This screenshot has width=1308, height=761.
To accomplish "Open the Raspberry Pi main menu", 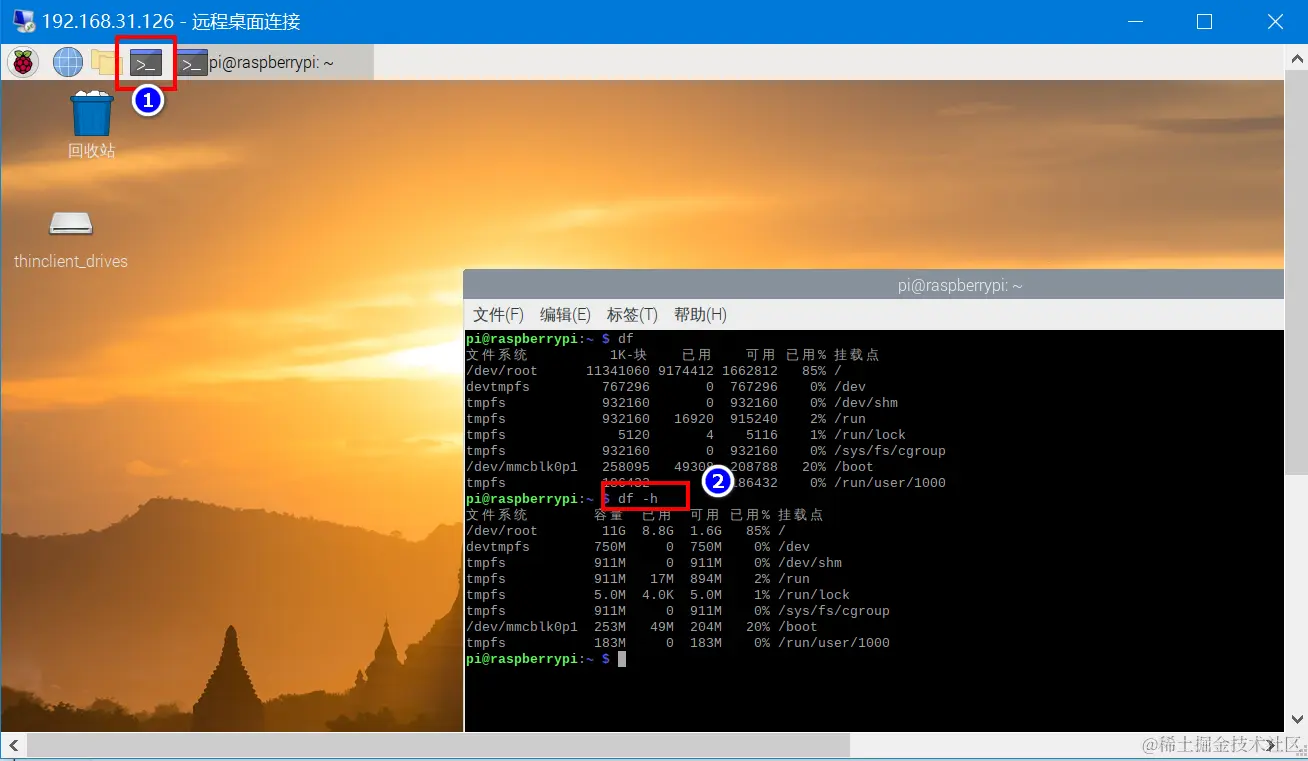I will point(23,63).
